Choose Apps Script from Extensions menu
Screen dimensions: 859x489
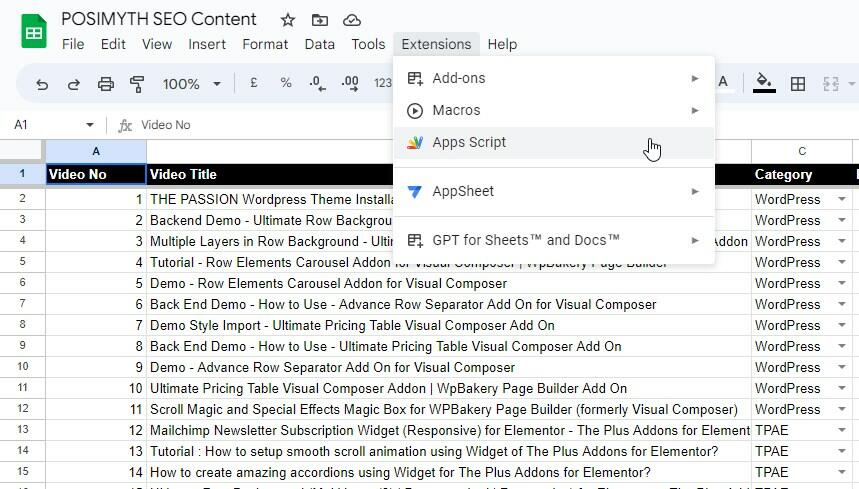(554, 142)
